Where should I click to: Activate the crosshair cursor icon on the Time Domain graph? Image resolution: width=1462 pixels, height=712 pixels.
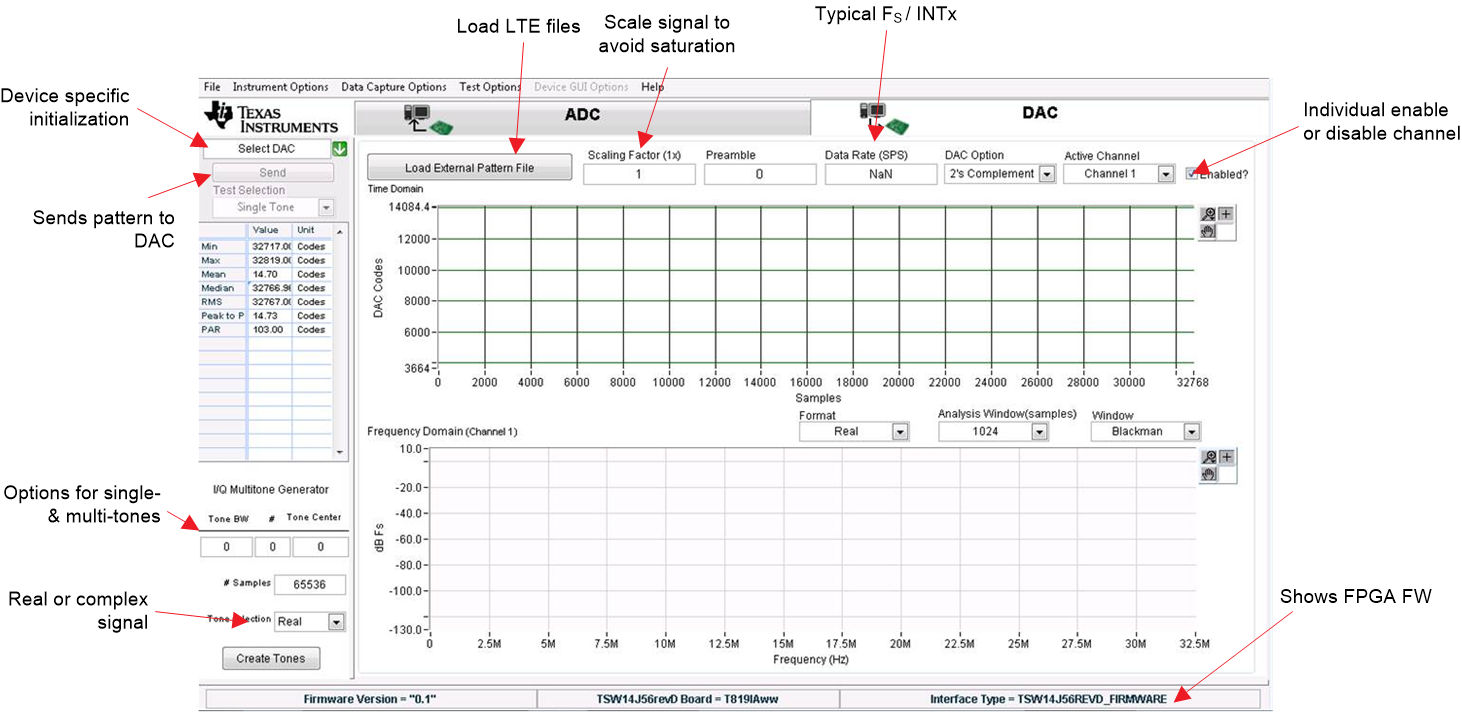click(1226, 213)
